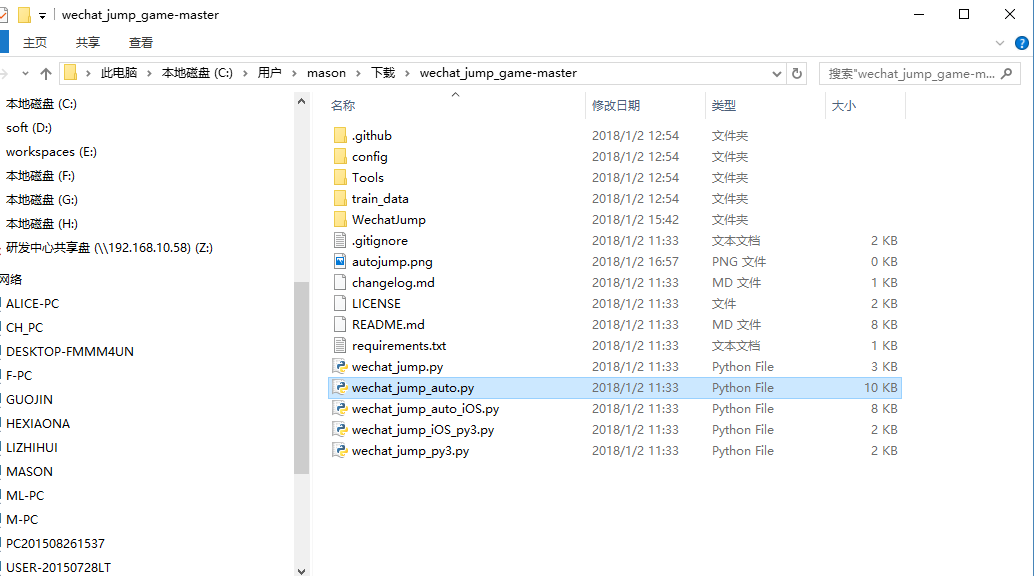Select the README.md file icon

340,325
